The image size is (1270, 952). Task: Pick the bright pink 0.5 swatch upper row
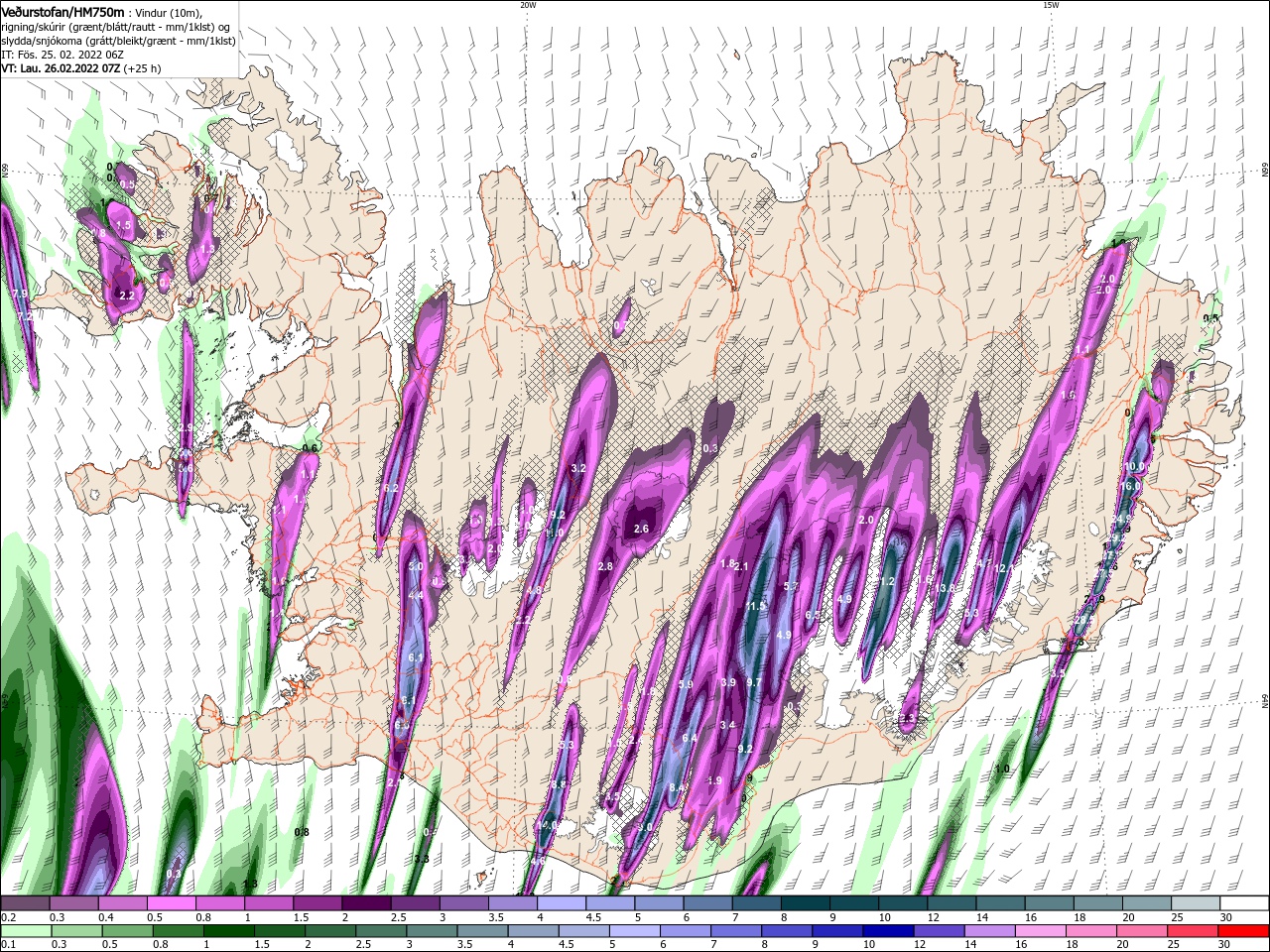[171, 903]
